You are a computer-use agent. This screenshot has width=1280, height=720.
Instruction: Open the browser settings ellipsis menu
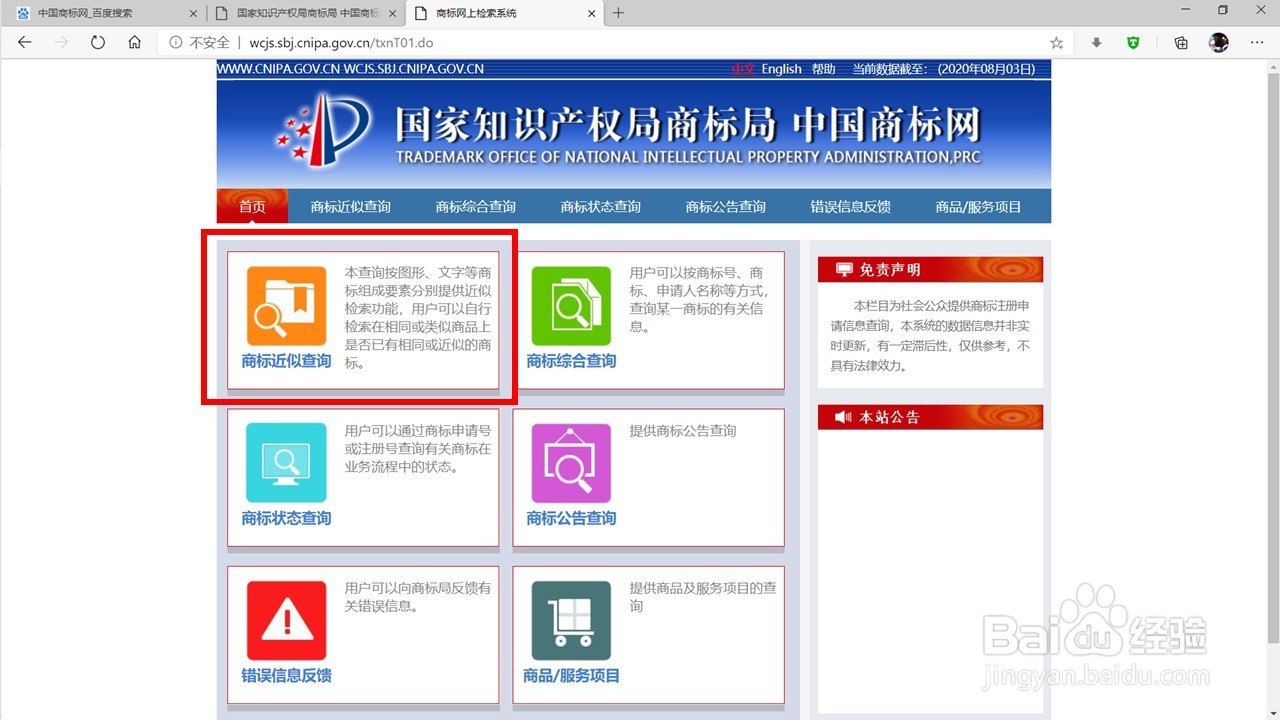[x=1257, y=43]
